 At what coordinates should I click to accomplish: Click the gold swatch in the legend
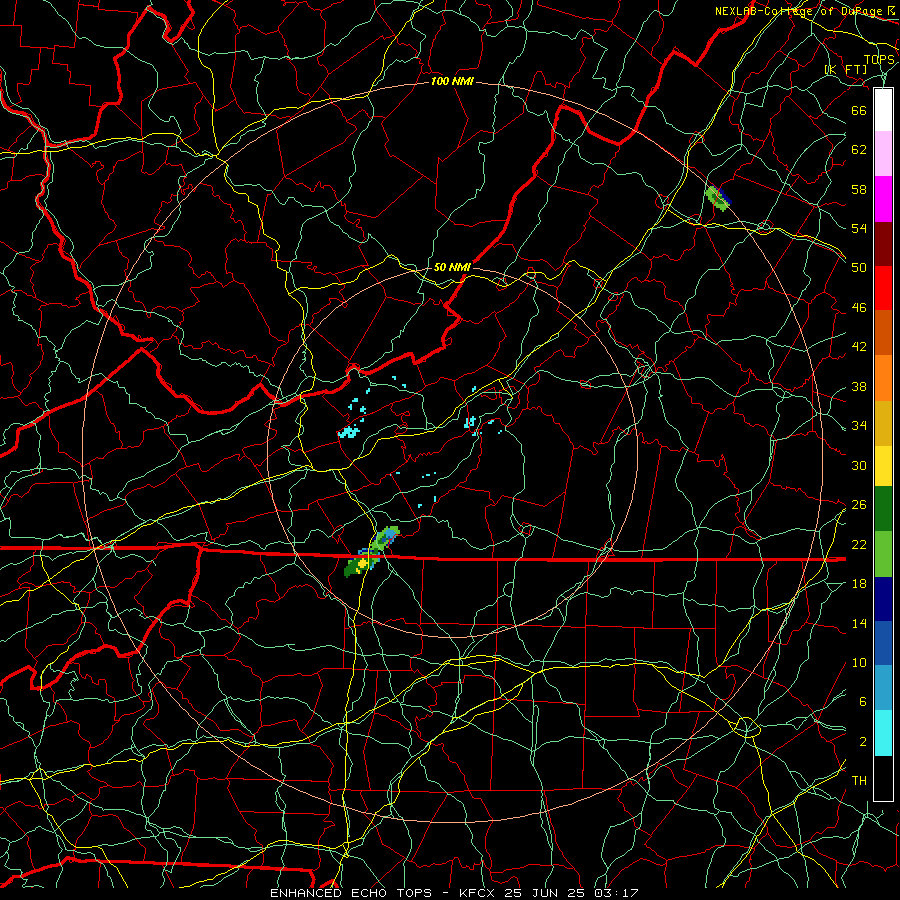click(883, 423)
